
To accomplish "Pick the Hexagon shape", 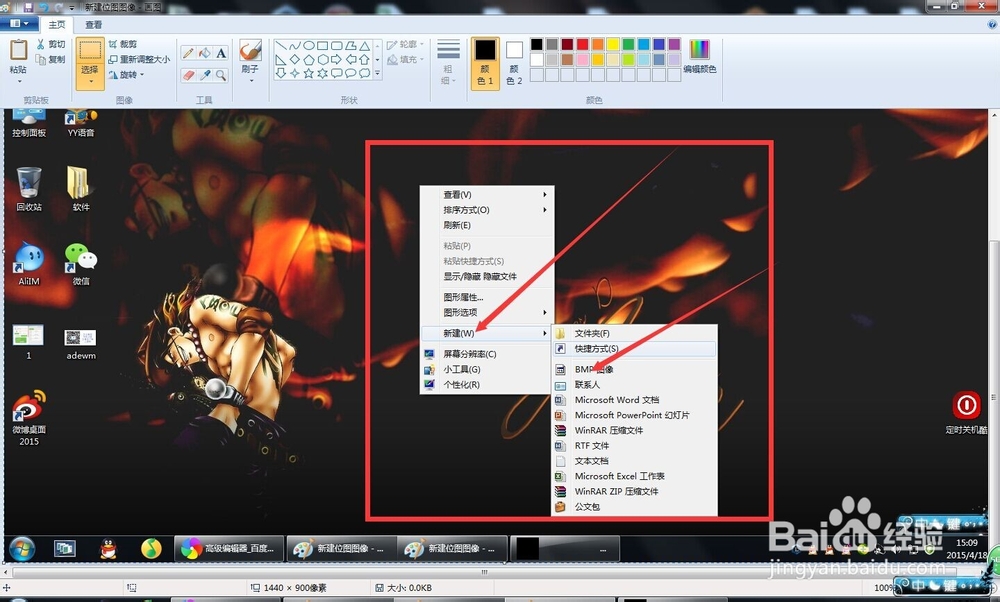I will [x=323, y=60].
